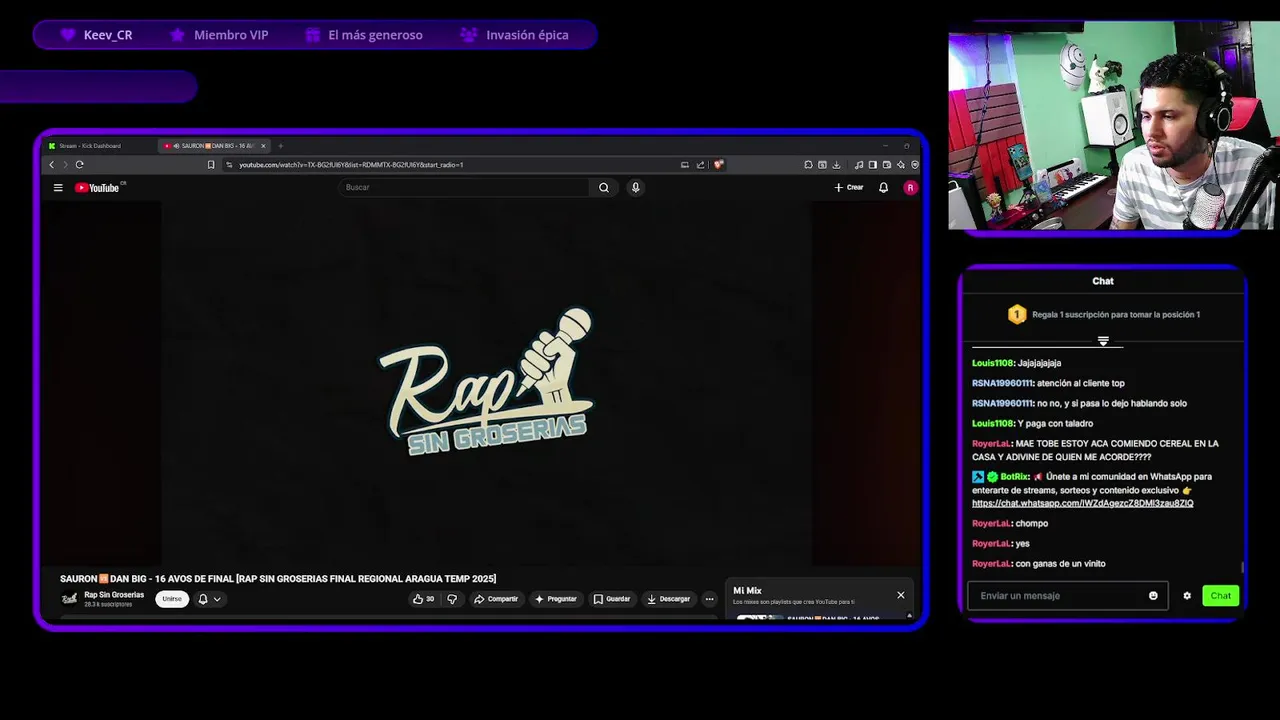Click the YouTube Buscar search field
Screen dimensions: 1280x720
465,188
